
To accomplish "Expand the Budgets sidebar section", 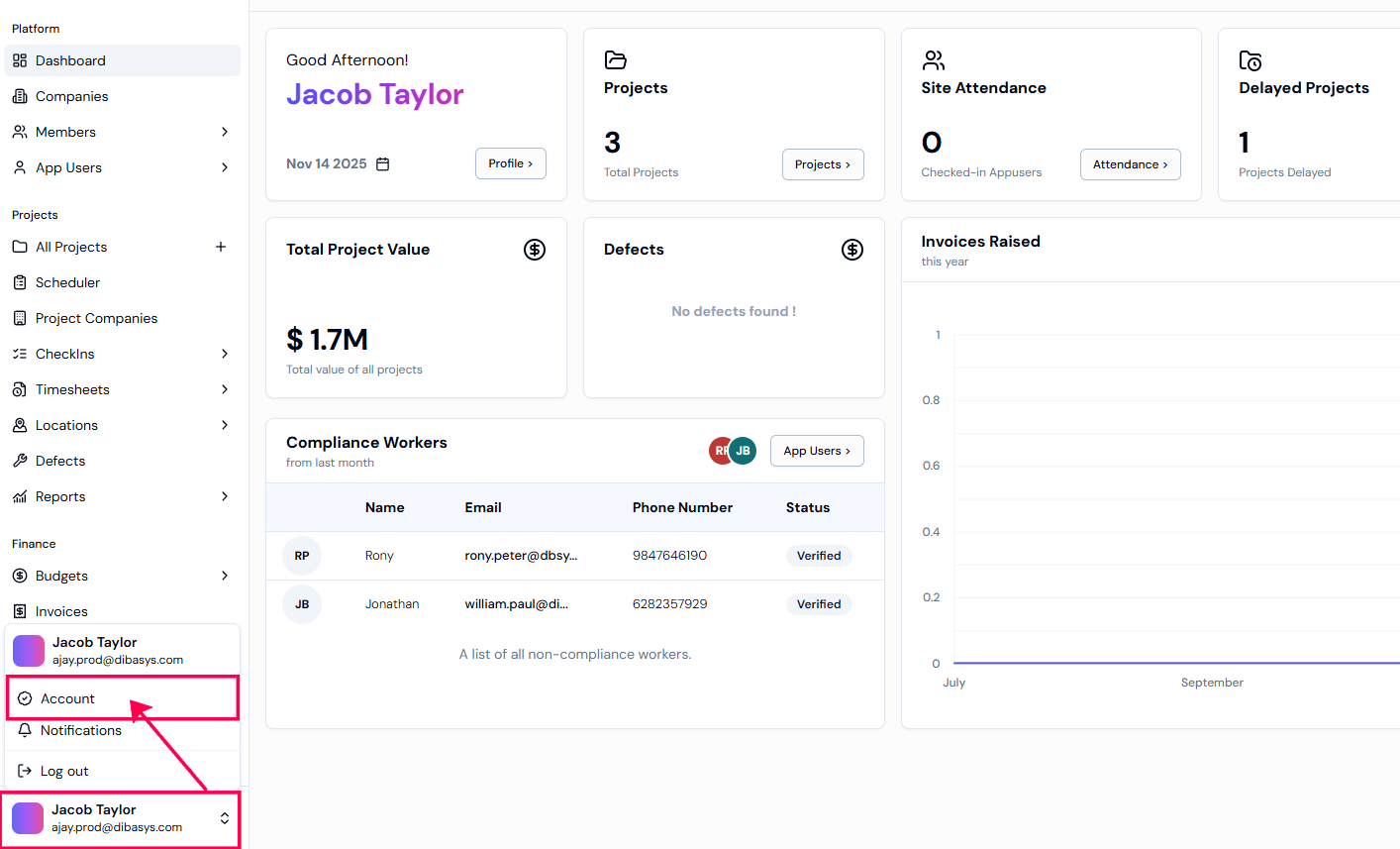I will tap(225, 576).
